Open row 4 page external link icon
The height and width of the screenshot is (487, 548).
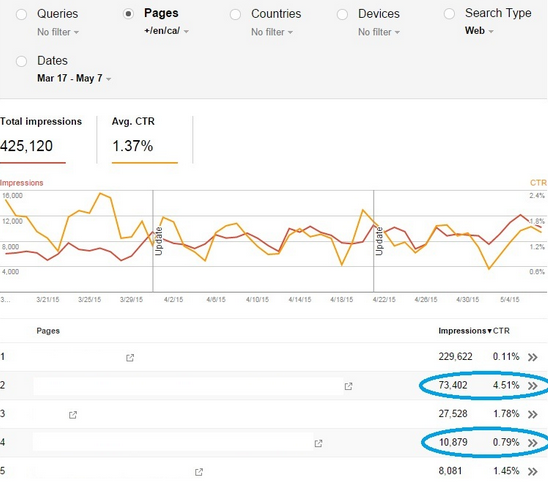pos(318,443)
